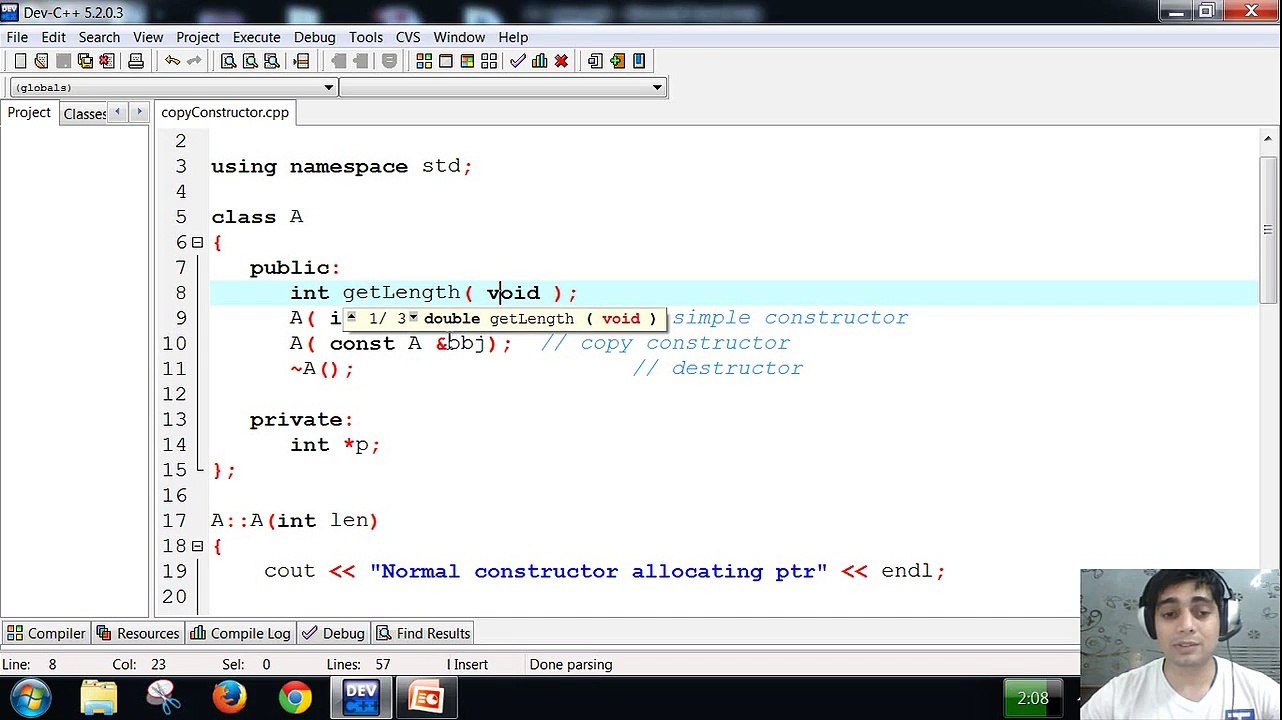The width and height of the screenshot is (1282, 720).
Task: Click the Rebuild All toolbar icon
Action: point(489,61)
